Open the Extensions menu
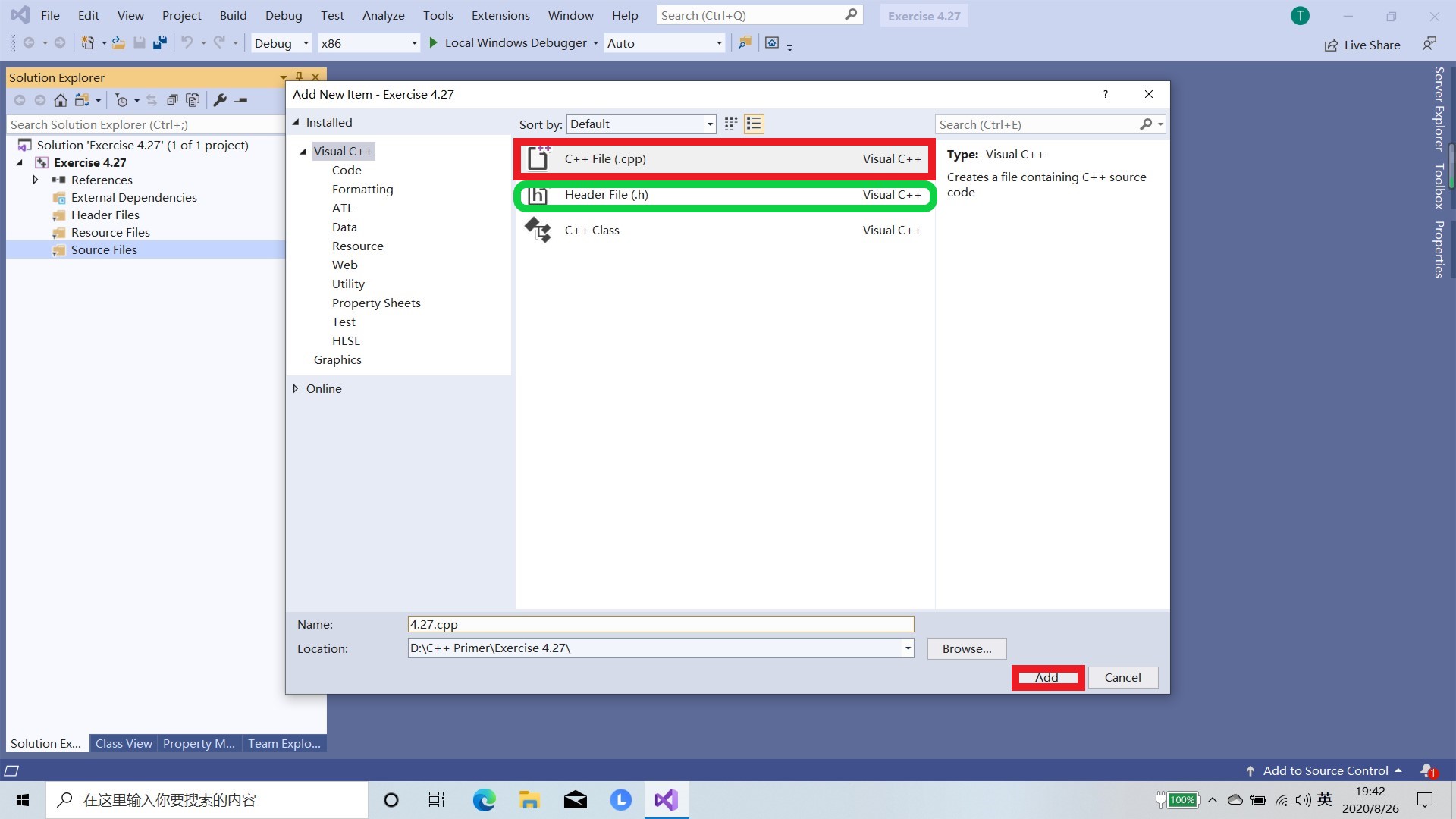The image size is (1456, 819). click(499, 15)
